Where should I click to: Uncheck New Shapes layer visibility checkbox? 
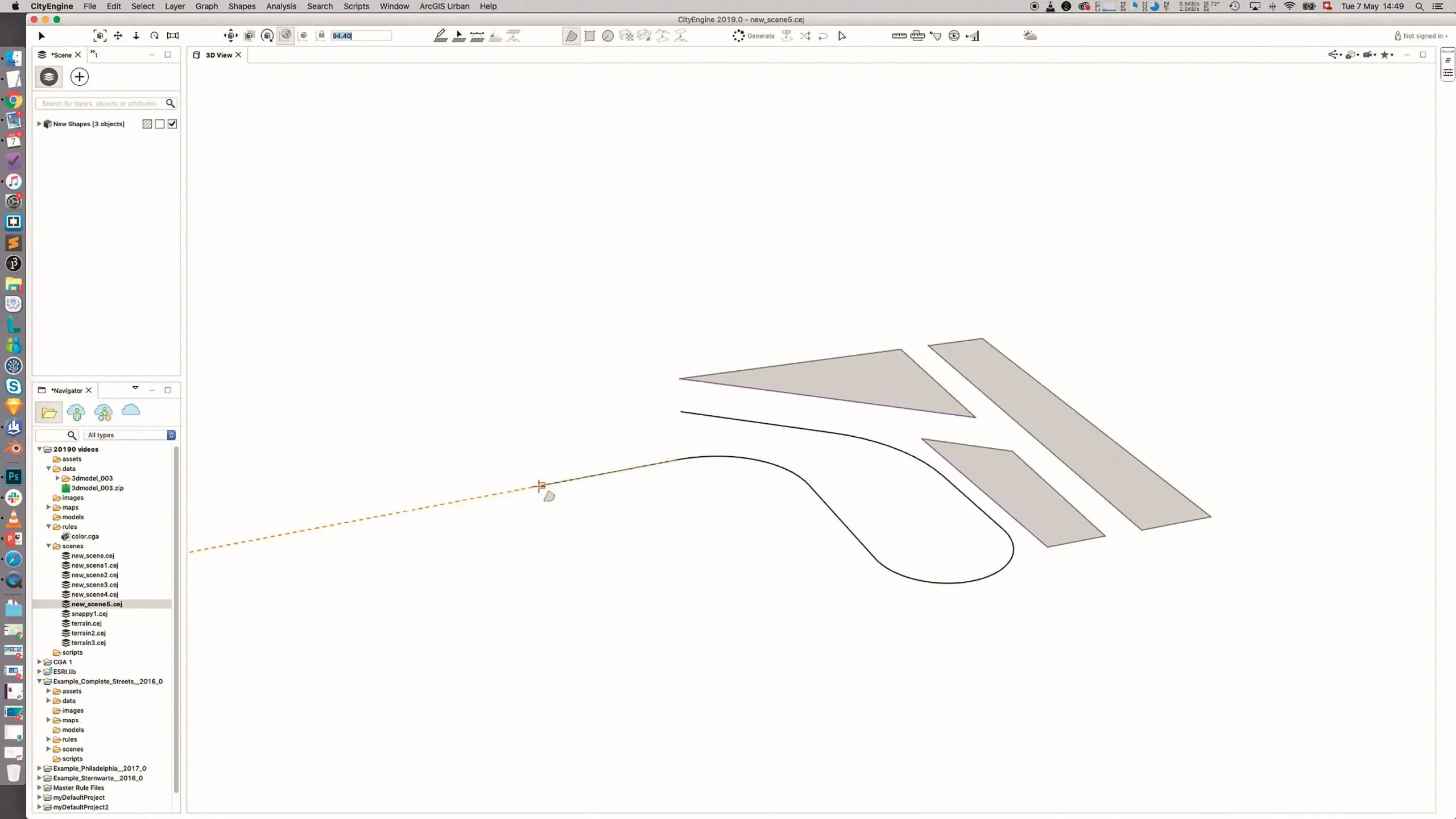(172, 124)
